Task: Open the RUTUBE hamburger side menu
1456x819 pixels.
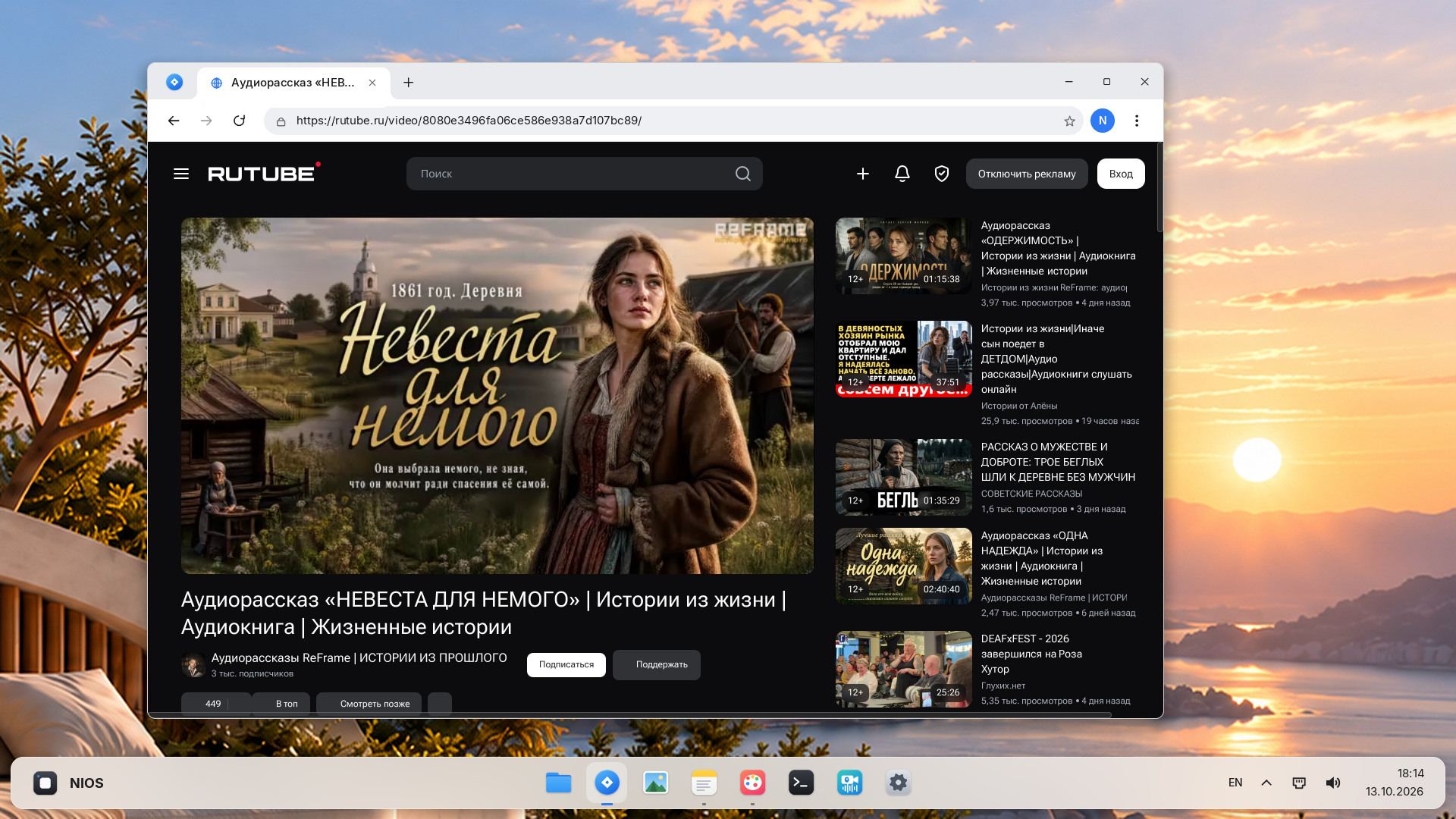Action: coord(181,174)
